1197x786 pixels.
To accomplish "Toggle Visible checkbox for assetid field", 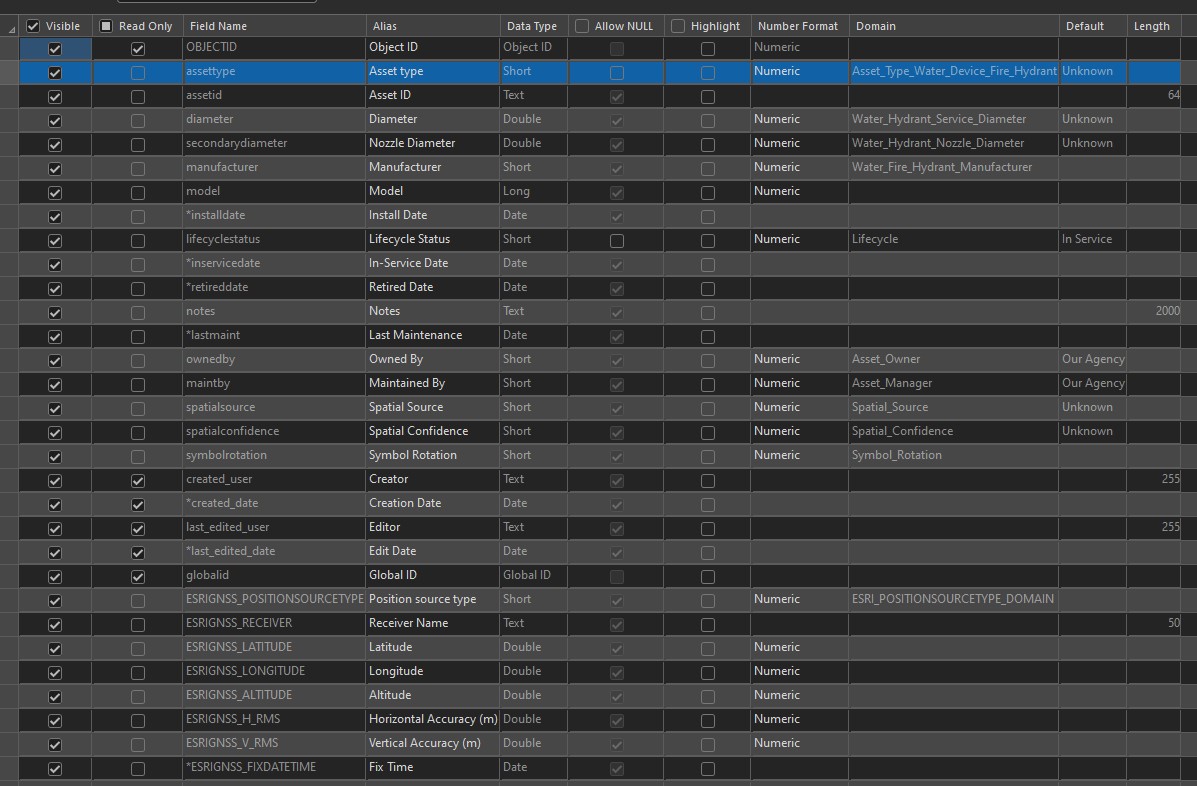I will 55,97.
